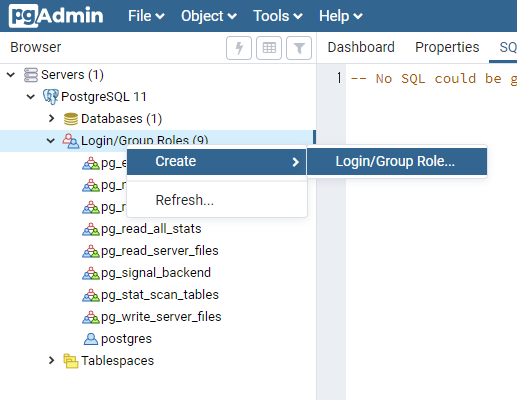The image size is (517, 400).
Task: Click the Databases (1) label
Action: coord(121,119)
